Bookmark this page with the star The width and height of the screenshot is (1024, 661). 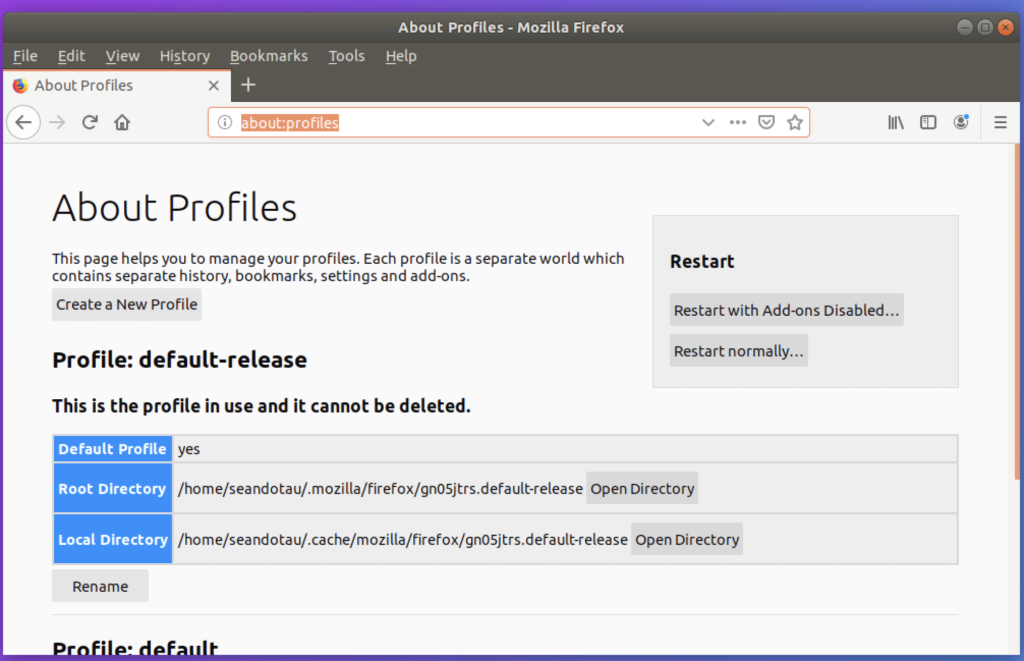pos(795,122)
